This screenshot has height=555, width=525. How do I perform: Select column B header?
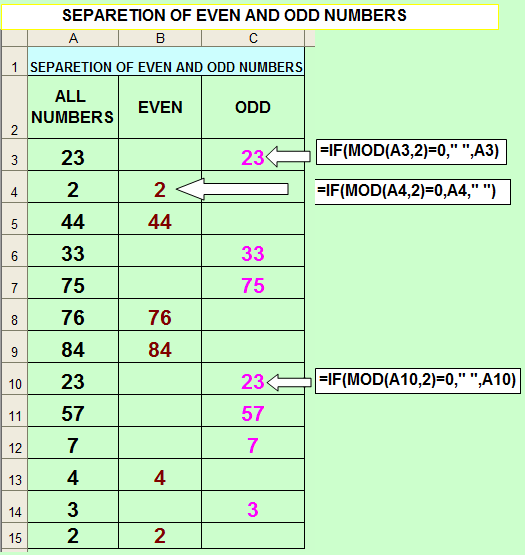160,38
